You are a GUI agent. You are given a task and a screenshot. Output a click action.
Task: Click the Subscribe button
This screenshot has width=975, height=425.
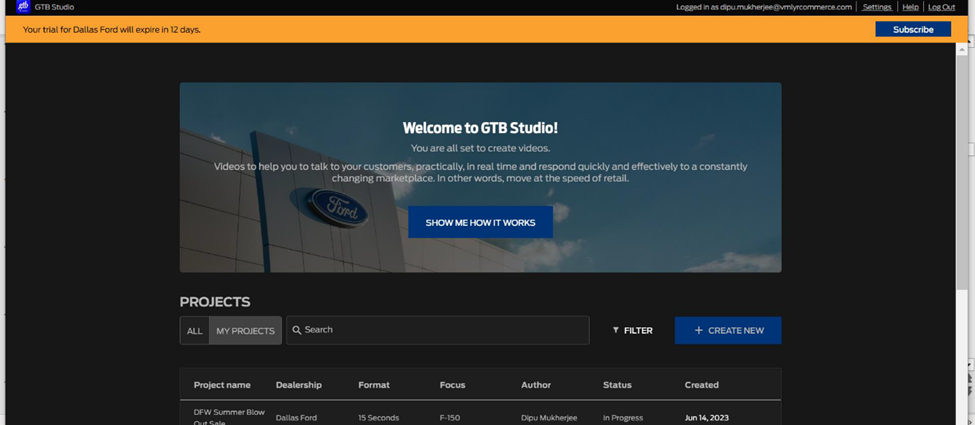coord(913,29)
